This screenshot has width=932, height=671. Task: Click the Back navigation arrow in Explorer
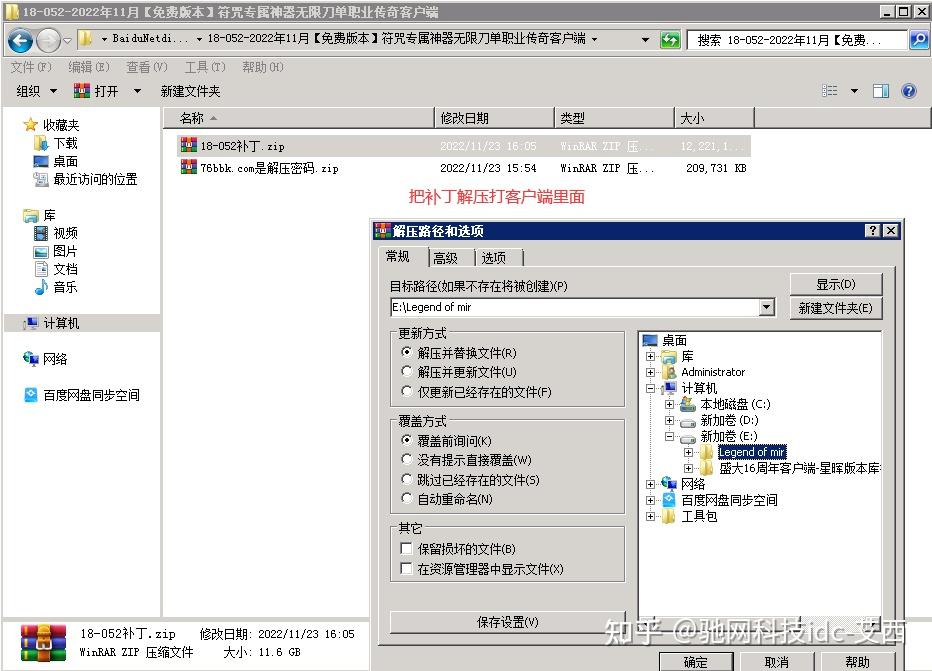20,40
